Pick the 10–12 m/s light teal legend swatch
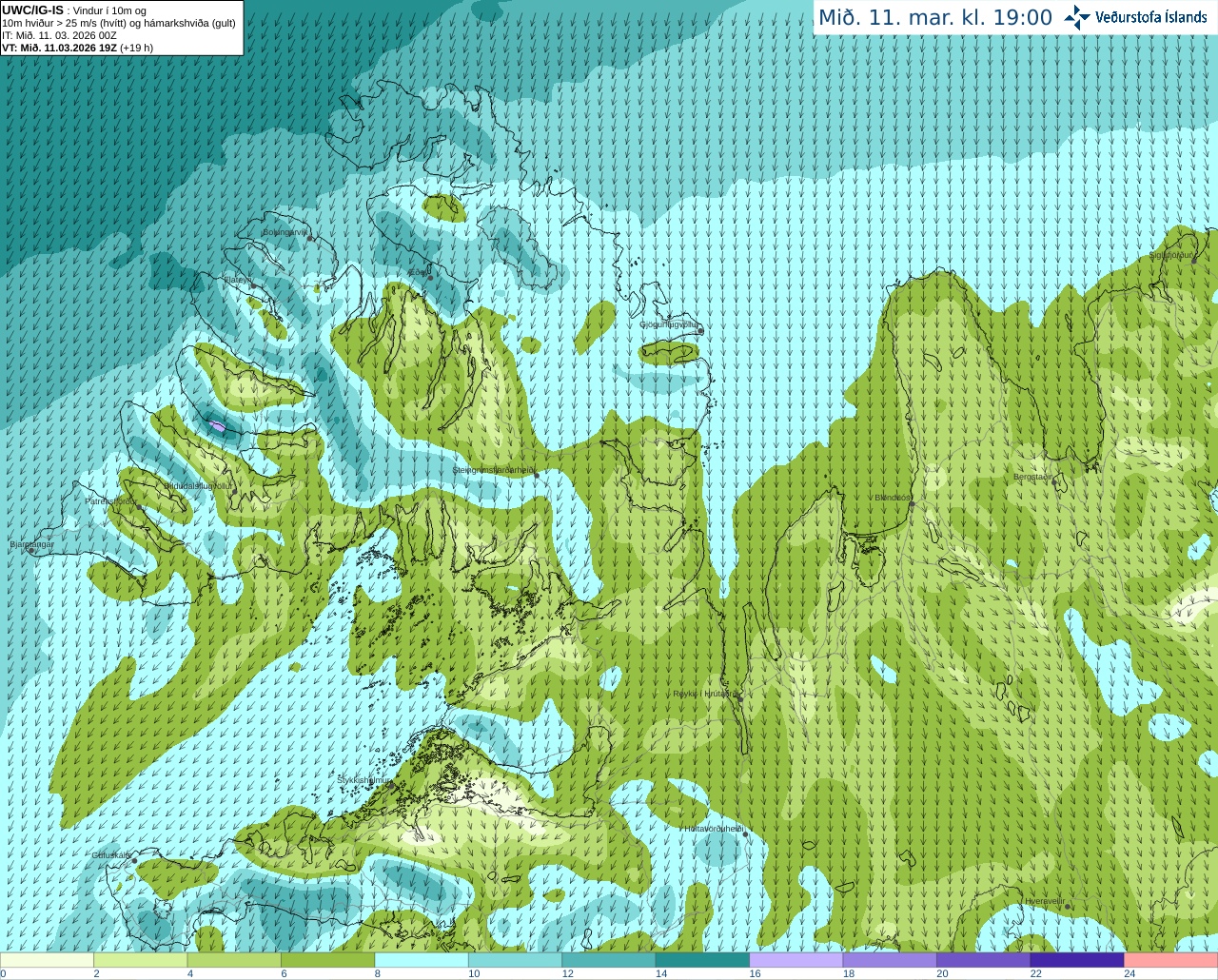This screenshot has width=1218, height=980. pyautogui.click(x=515, y=960)
